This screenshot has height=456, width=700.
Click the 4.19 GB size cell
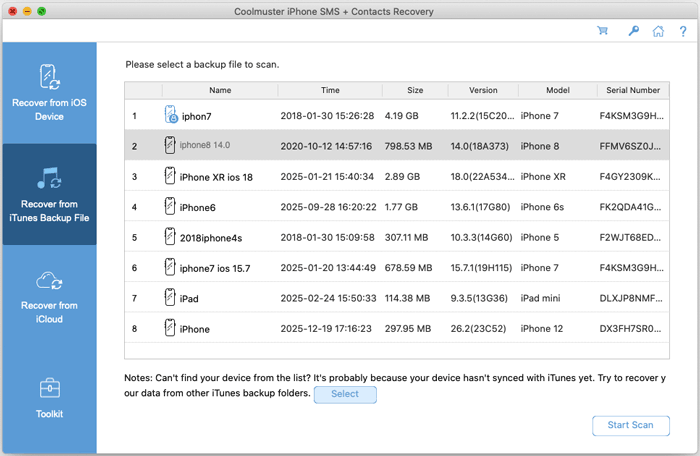coord(401,116)
